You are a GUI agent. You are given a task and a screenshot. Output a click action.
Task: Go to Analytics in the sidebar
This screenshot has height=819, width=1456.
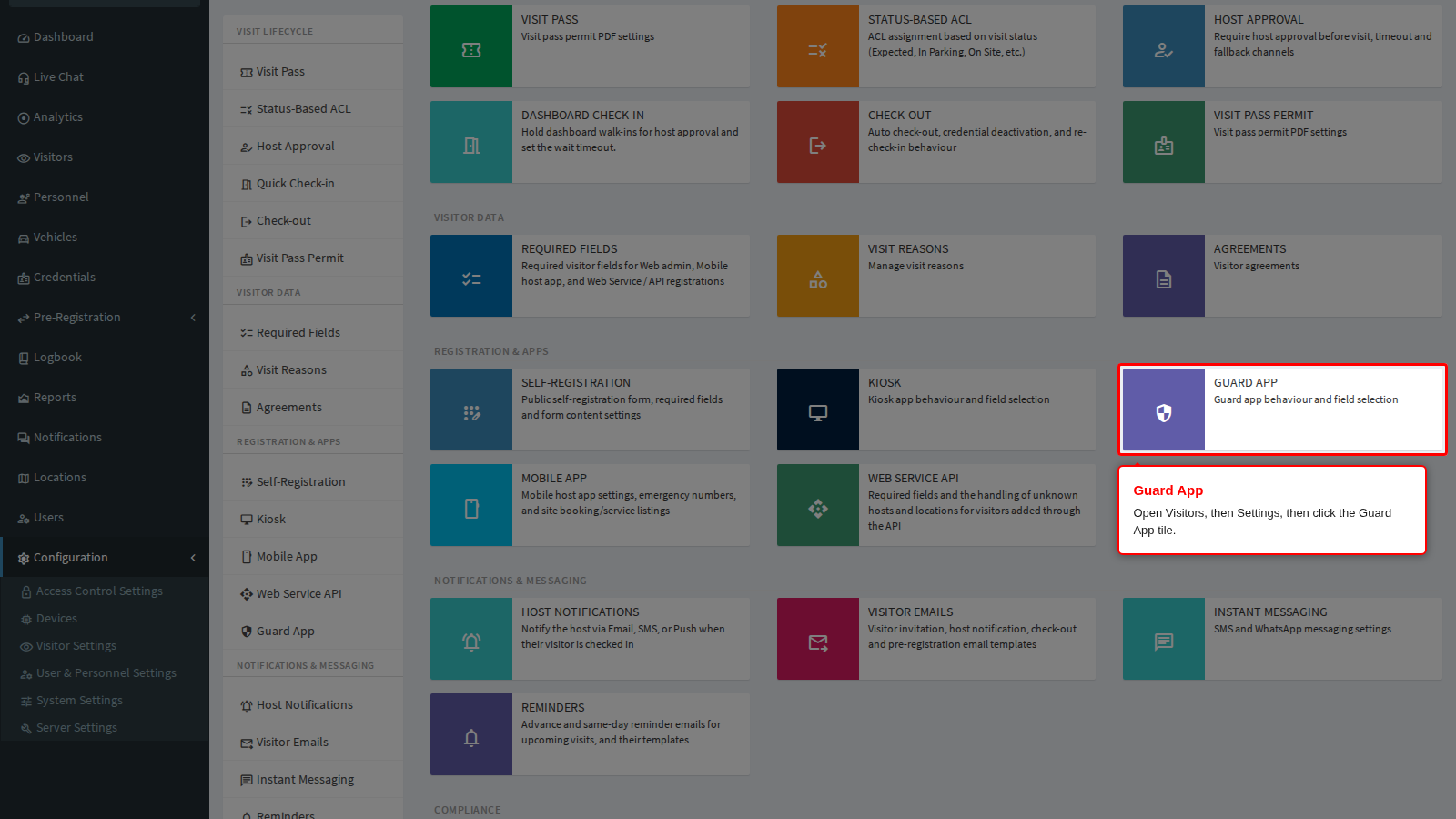pyautogui.click(x=105, y=117)
